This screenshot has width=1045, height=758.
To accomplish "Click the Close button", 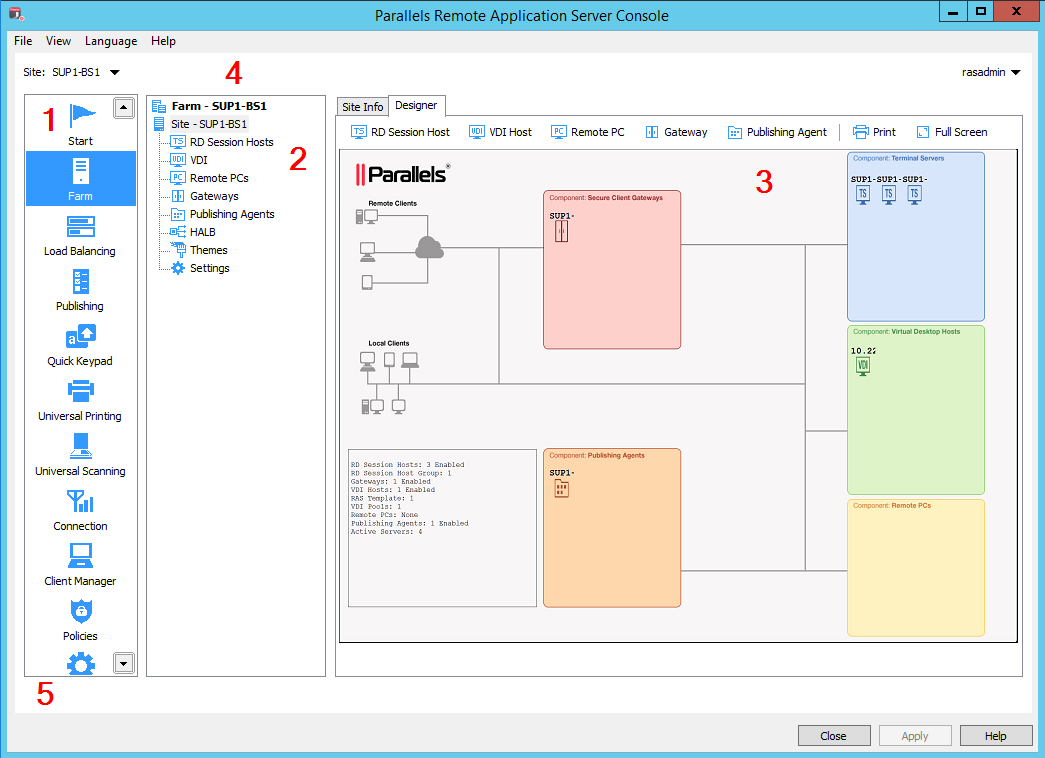I will pyautogui.click(x=833, y=736).
